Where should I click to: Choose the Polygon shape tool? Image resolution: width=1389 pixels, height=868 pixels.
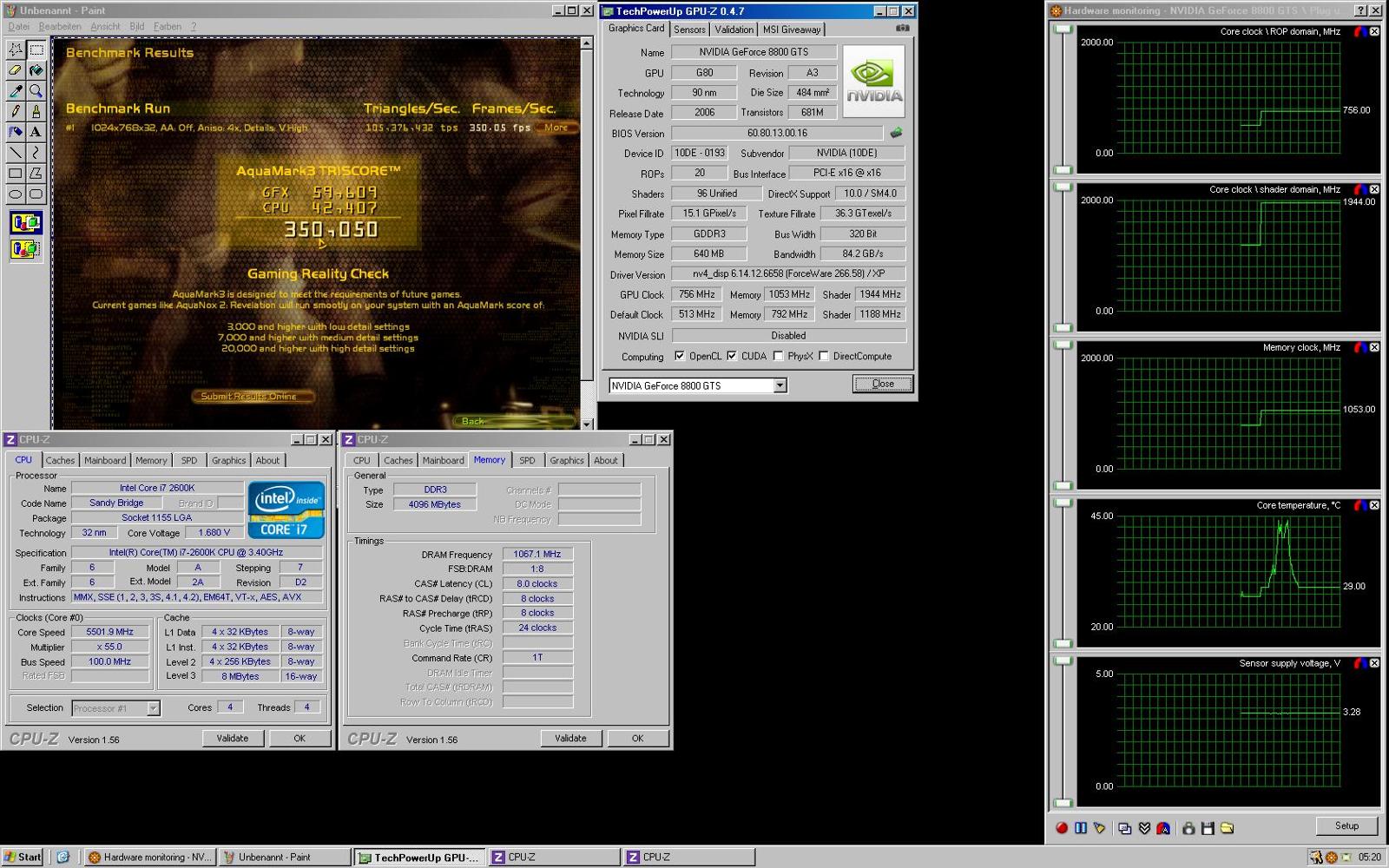tap(36, 174)
